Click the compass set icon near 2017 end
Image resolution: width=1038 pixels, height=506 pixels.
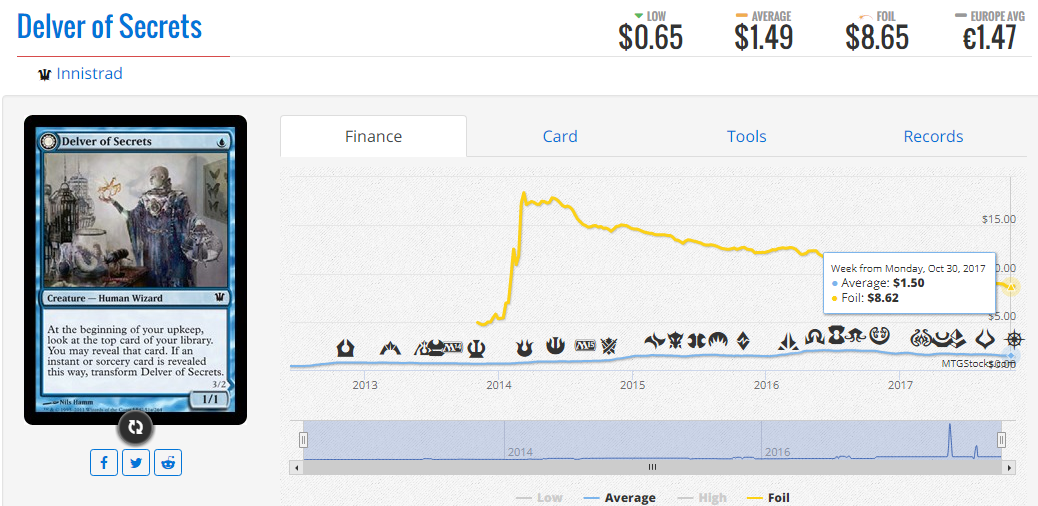click(1014, 341)
